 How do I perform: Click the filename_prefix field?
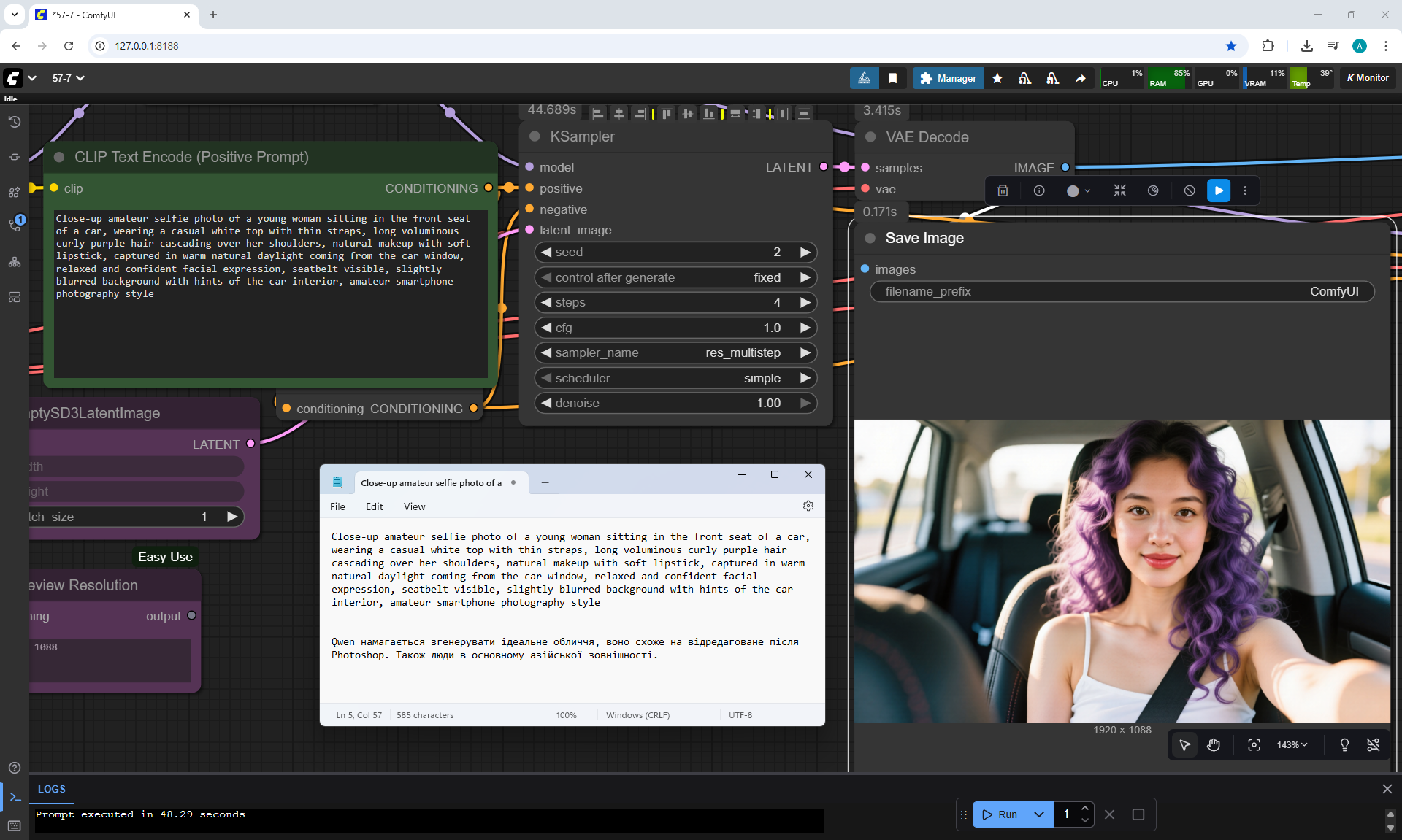click(x=1122, y=291)
